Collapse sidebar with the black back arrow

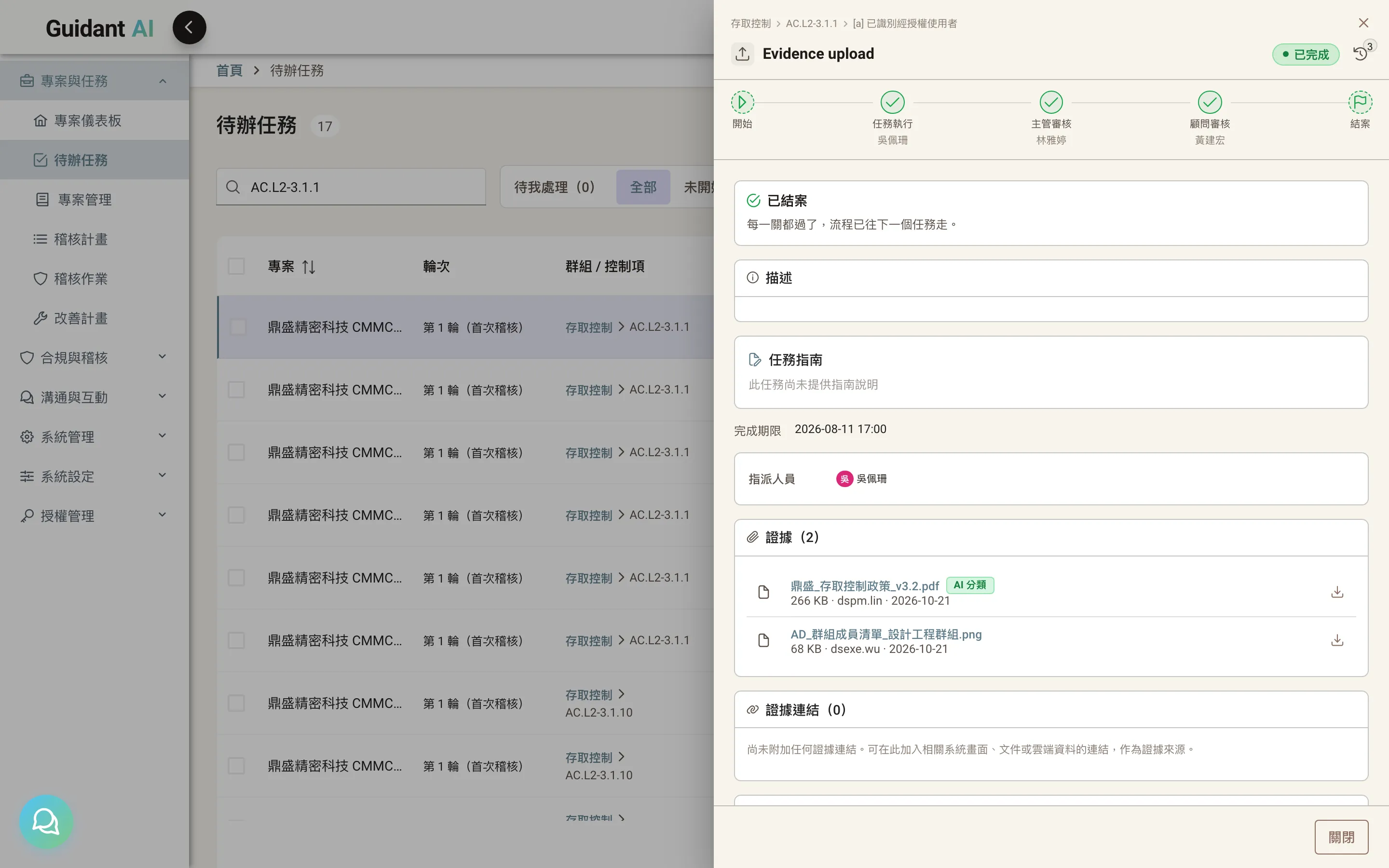(x=189, y=27)
